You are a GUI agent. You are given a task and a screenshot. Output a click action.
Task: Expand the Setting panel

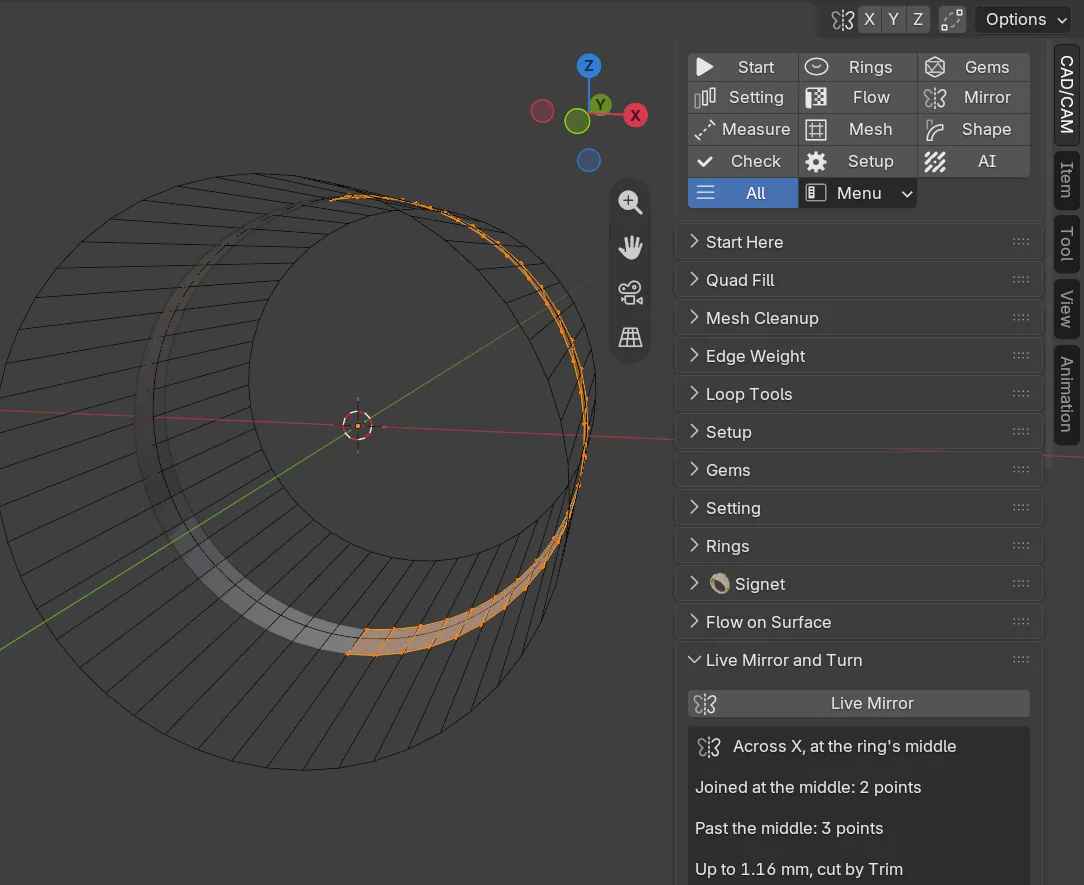858,508
